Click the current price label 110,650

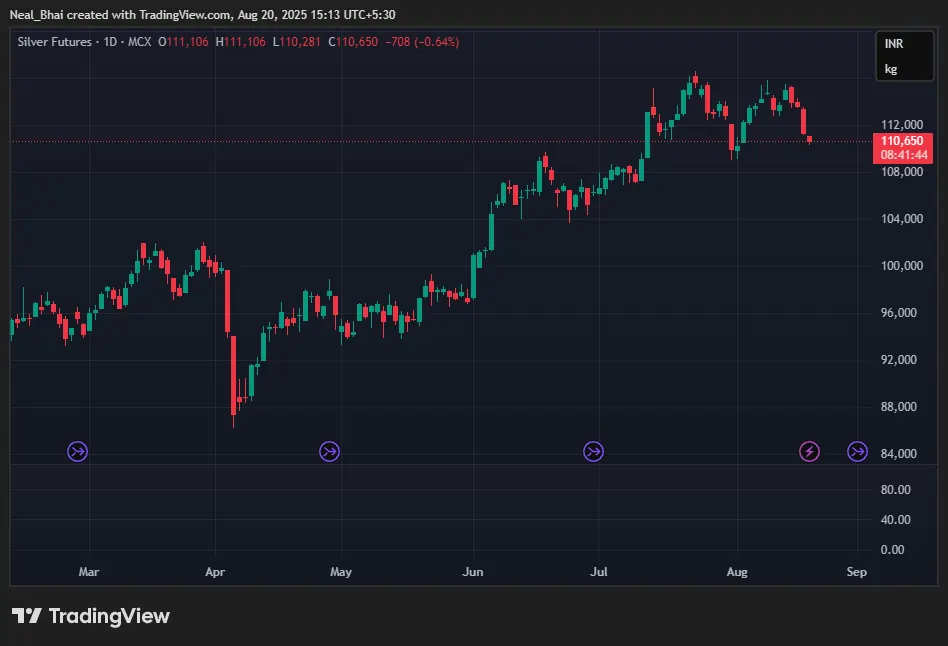pyautogui.click(x=902, y=141)
